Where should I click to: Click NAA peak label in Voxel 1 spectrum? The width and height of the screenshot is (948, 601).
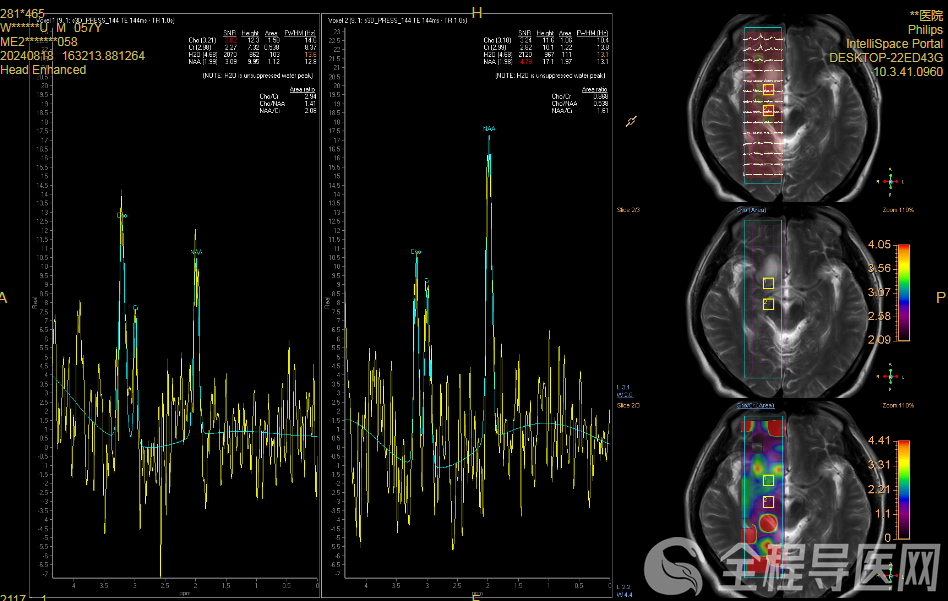click(x=196, y=252)
